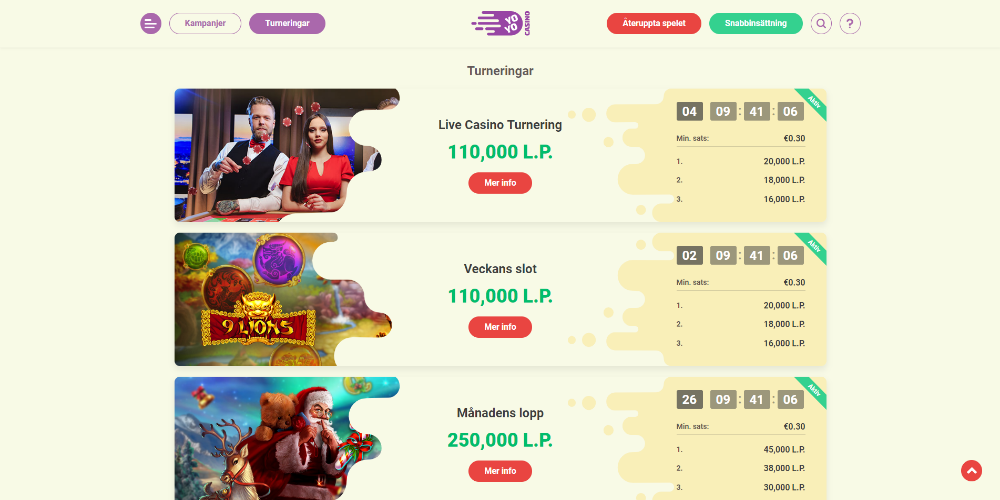The image size is (1000, 500).
Task: Click the Snabbinsättning button
Action: [756, 24]
